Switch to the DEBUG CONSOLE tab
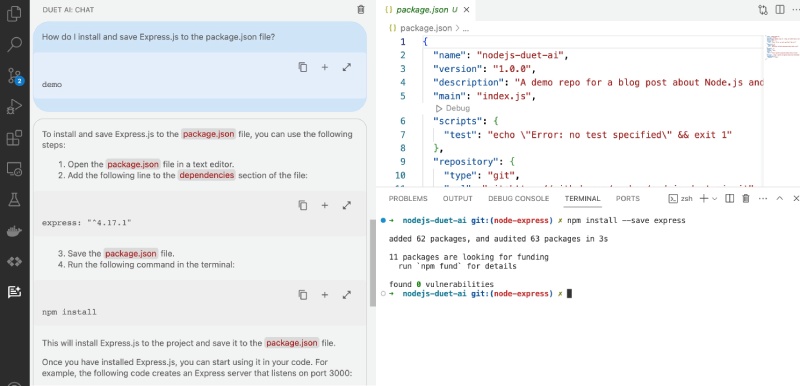 click(x=518, y=198)
